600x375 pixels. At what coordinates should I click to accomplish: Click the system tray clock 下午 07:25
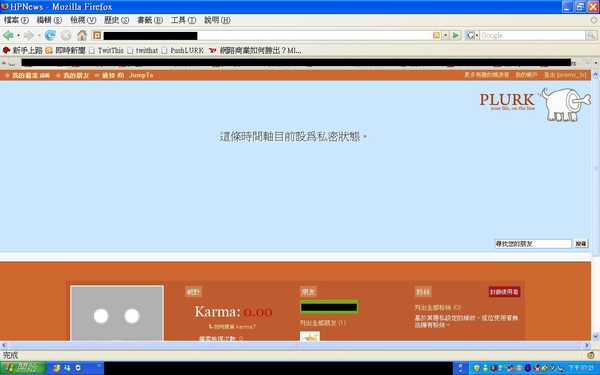(582, 368)
